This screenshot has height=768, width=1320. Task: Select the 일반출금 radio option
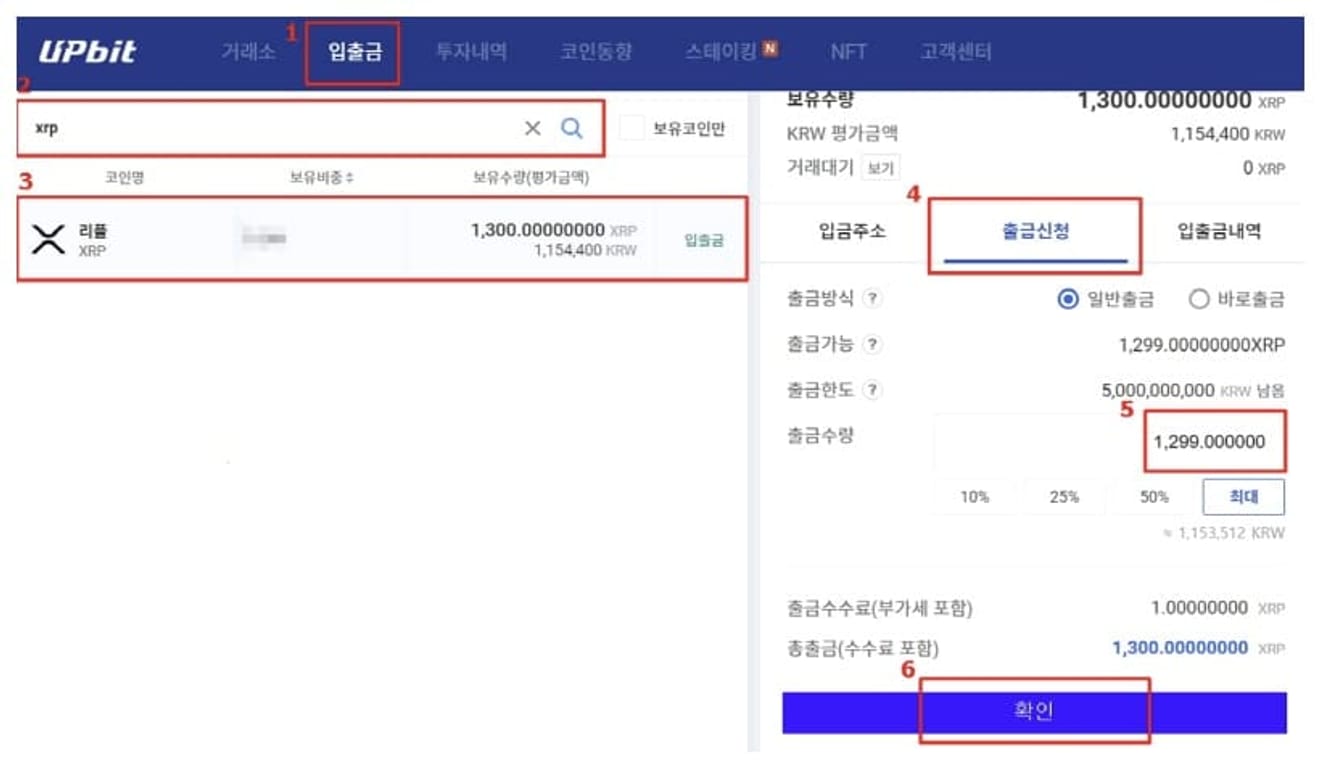tap(1068, 299)
